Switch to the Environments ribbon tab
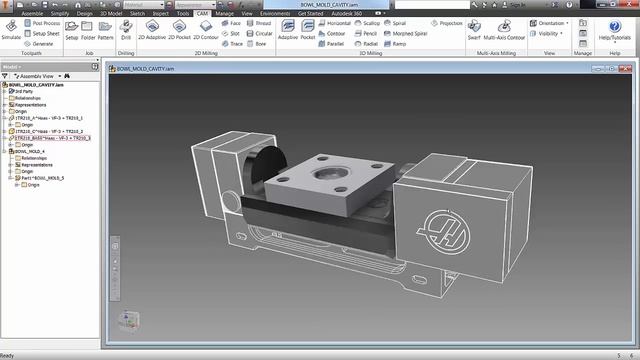This screenshot has height=360, width=640. 275,13
